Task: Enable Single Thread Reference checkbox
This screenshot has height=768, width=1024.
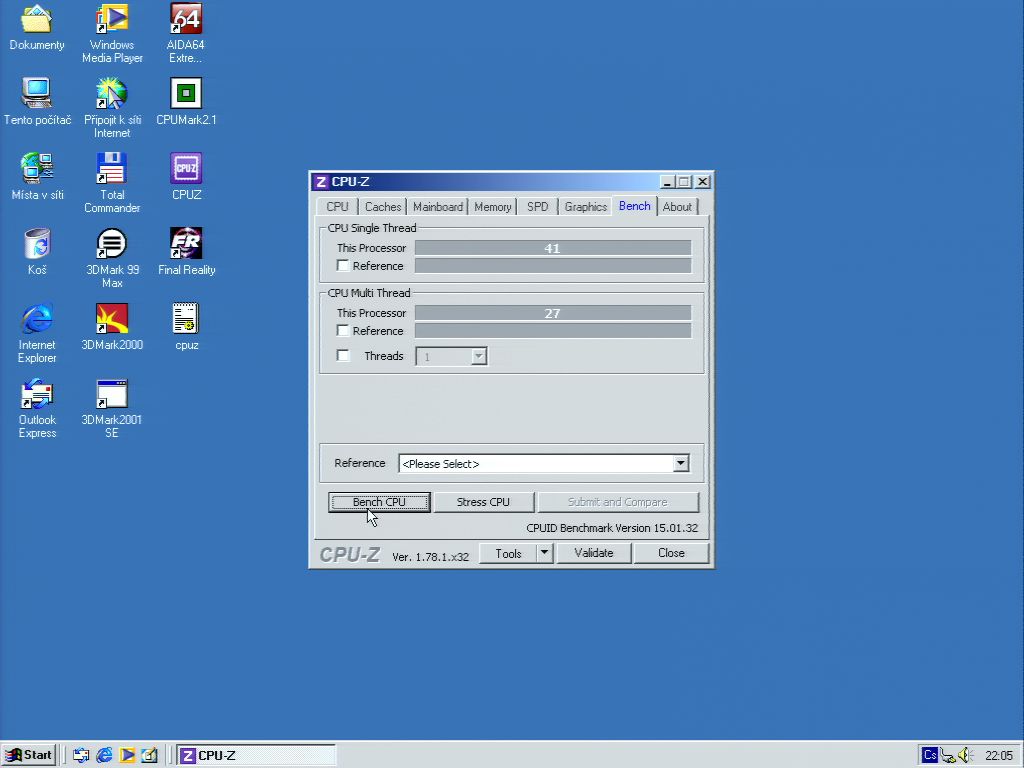Action: [343, 265]
